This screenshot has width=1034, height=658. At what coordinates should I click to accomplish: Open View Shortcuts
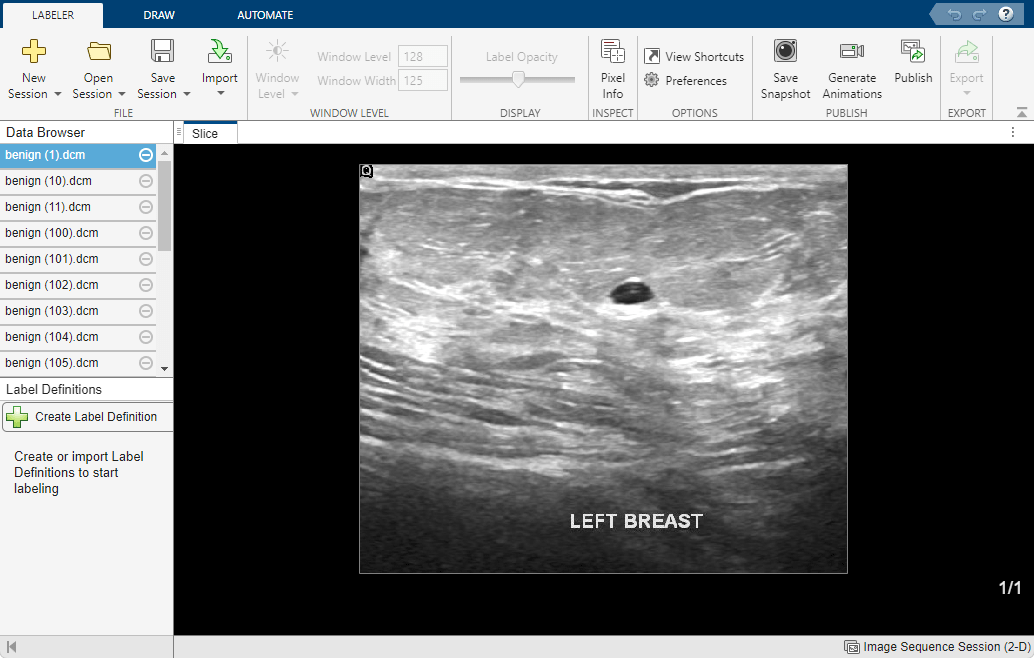tap(694, 57)
